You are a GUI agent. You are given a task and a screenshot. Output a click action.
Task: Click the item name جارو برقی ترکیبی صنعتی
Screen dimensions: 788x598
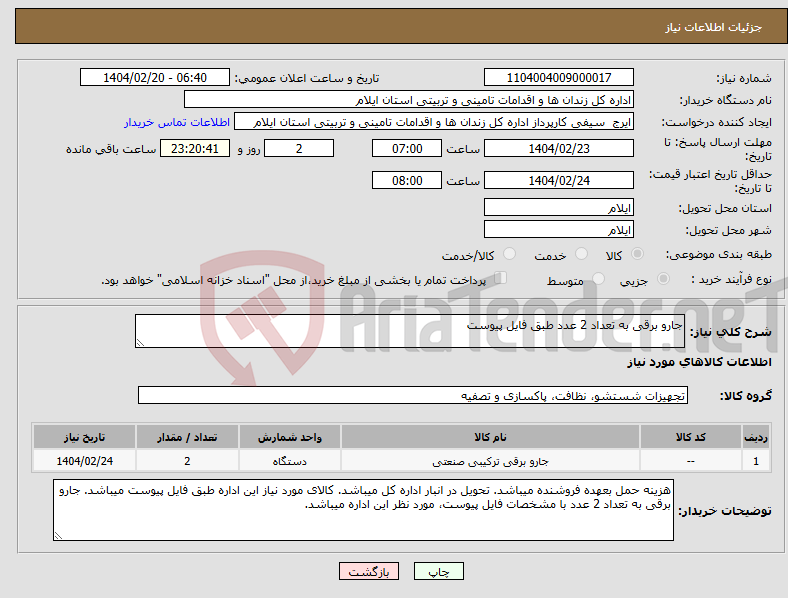coord(490,461)
